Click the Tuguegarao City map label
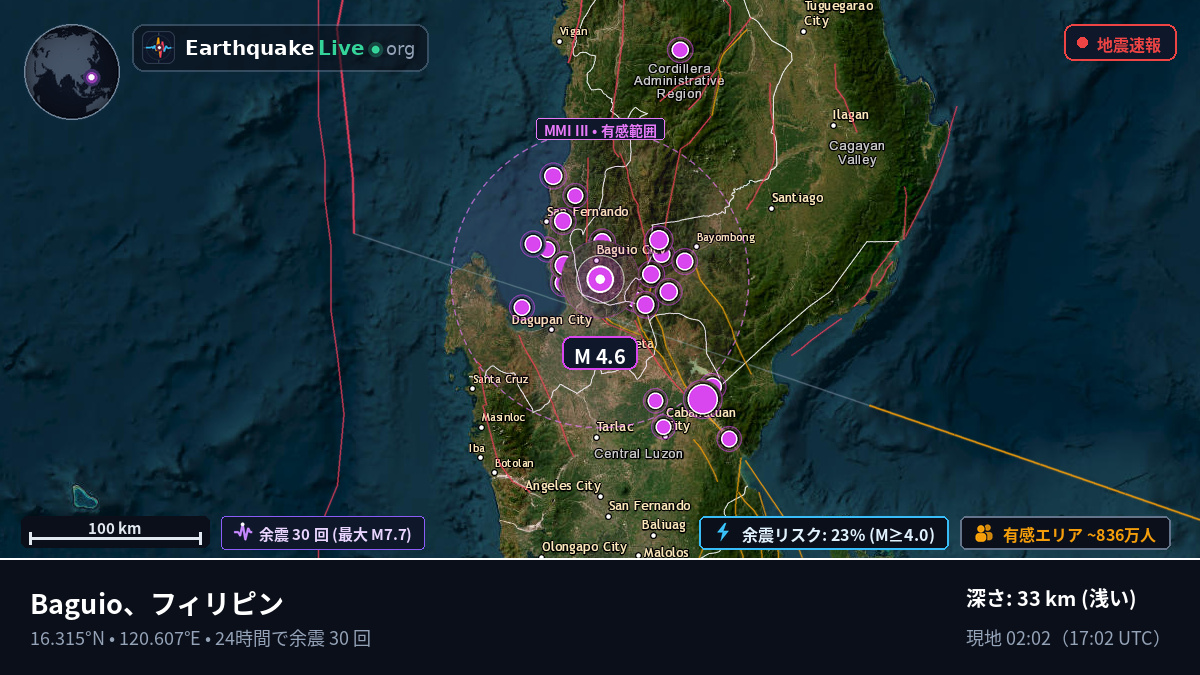 pos(838,13)
